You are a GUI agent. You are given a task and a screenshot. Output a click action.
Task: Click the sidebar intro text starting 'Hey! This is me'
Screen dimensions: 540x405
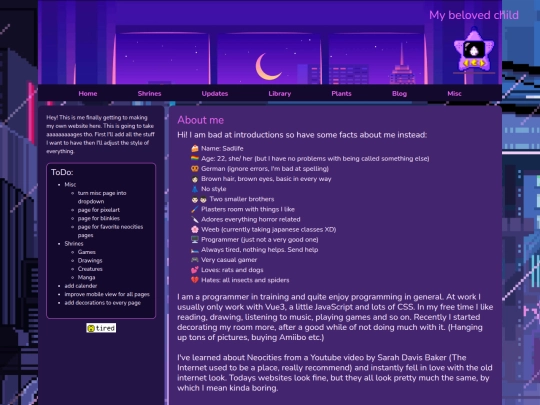(100, 134)
